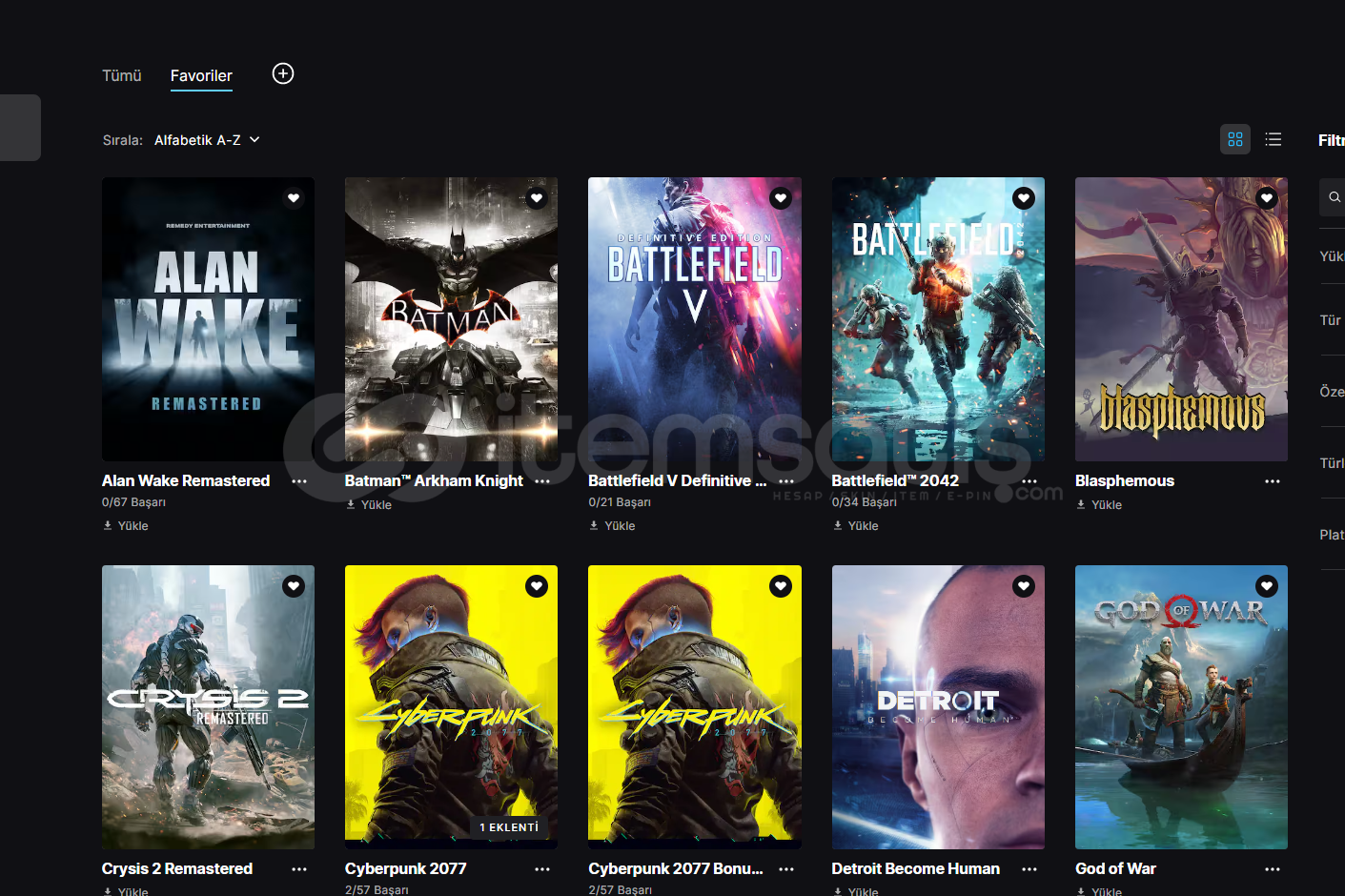The width and height of the screenshot is (1345, 896).
Task: Click the Batman Arkham Knight title
Action: (x=434, y=480)
